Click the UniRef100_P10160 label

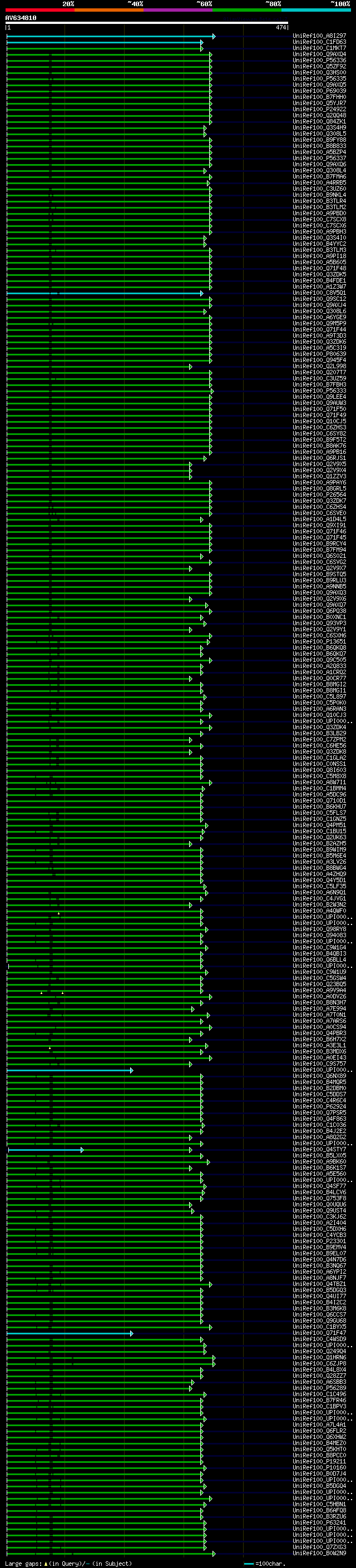point(319,1467)
